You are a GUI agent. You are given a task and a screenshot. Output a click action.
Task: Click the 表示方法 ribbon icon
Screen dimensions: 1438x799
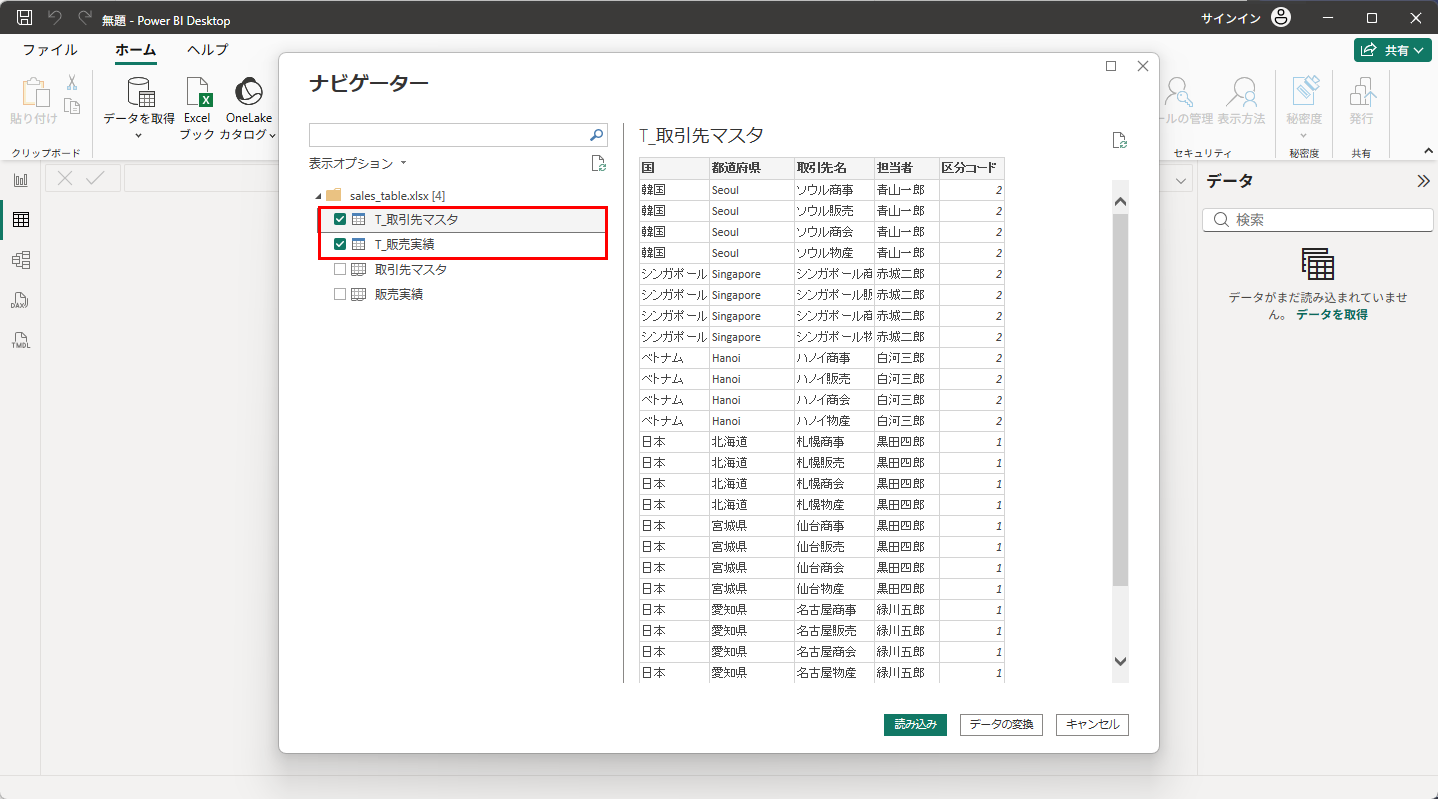[1241, 92]
